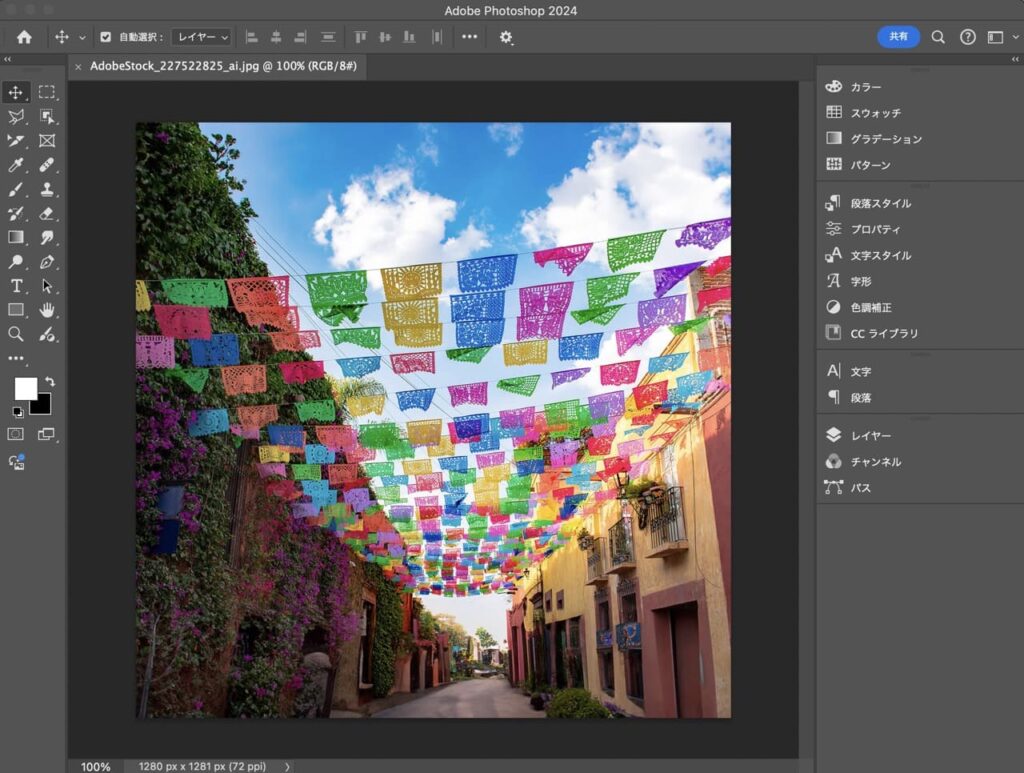Select the Eyedropper tool
1024x773 pixels.
[x=16, y=165]
